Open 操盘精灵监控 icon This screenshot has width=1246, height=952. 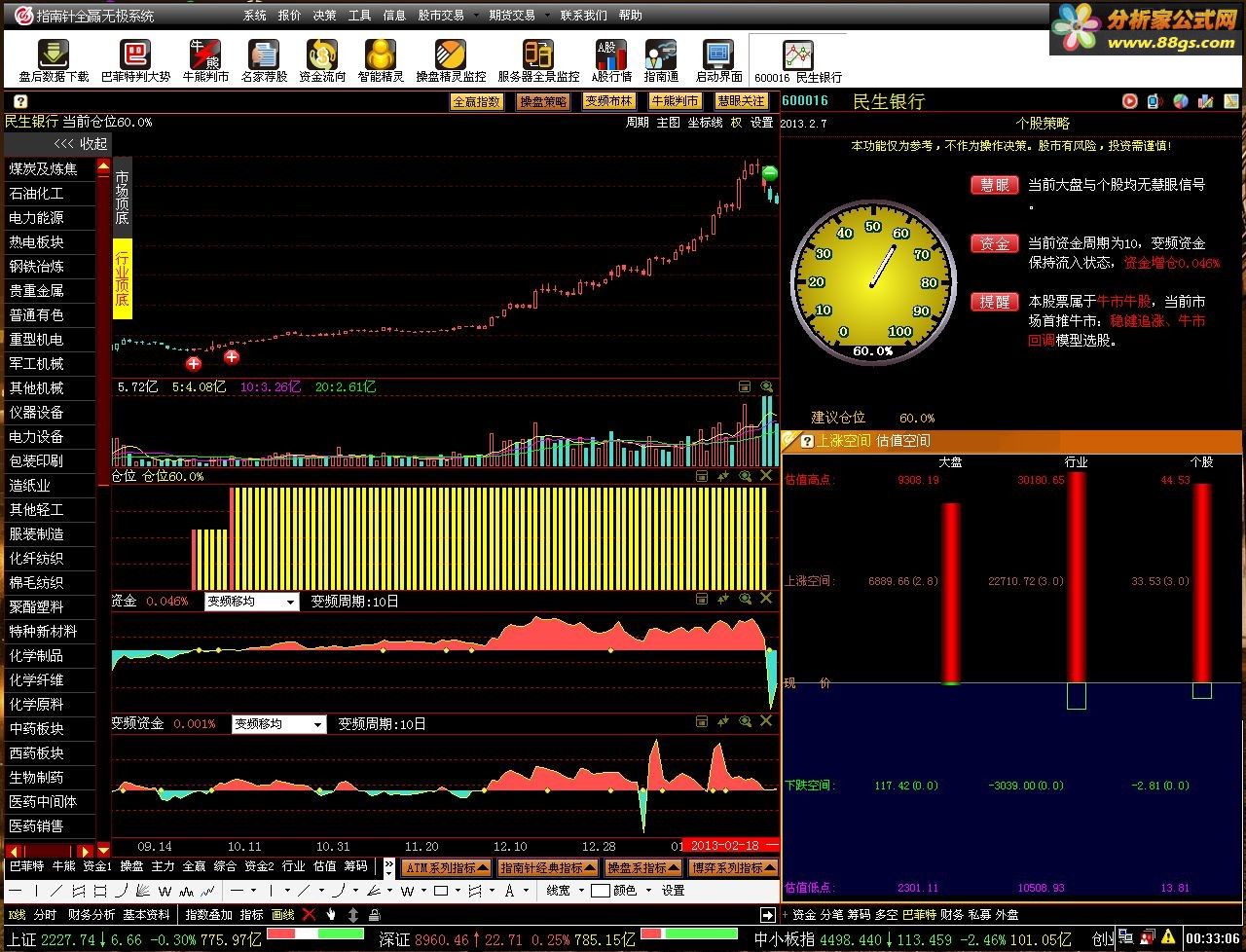pyautogui.click(x=451, y=60)
